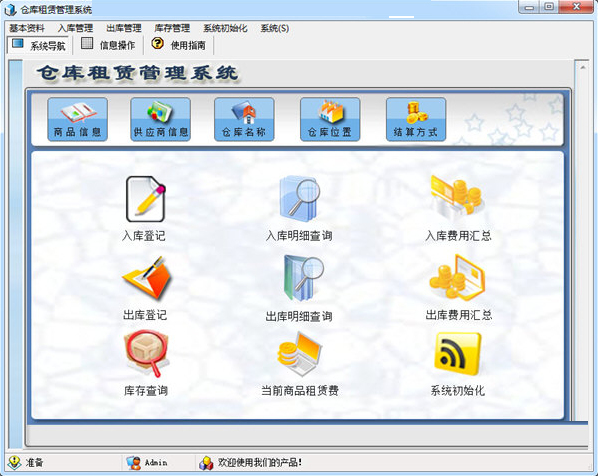Click the scrollbar up arrow at right

point(583,68)
